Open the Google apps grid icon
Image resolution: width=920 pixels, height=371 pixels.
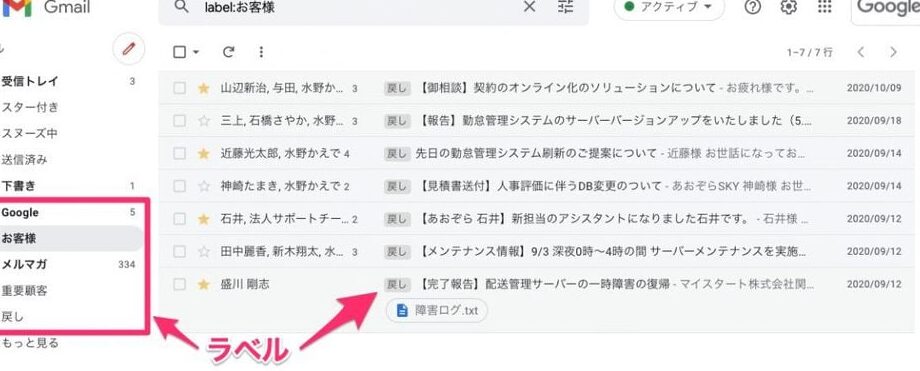[x=824, y=7]
